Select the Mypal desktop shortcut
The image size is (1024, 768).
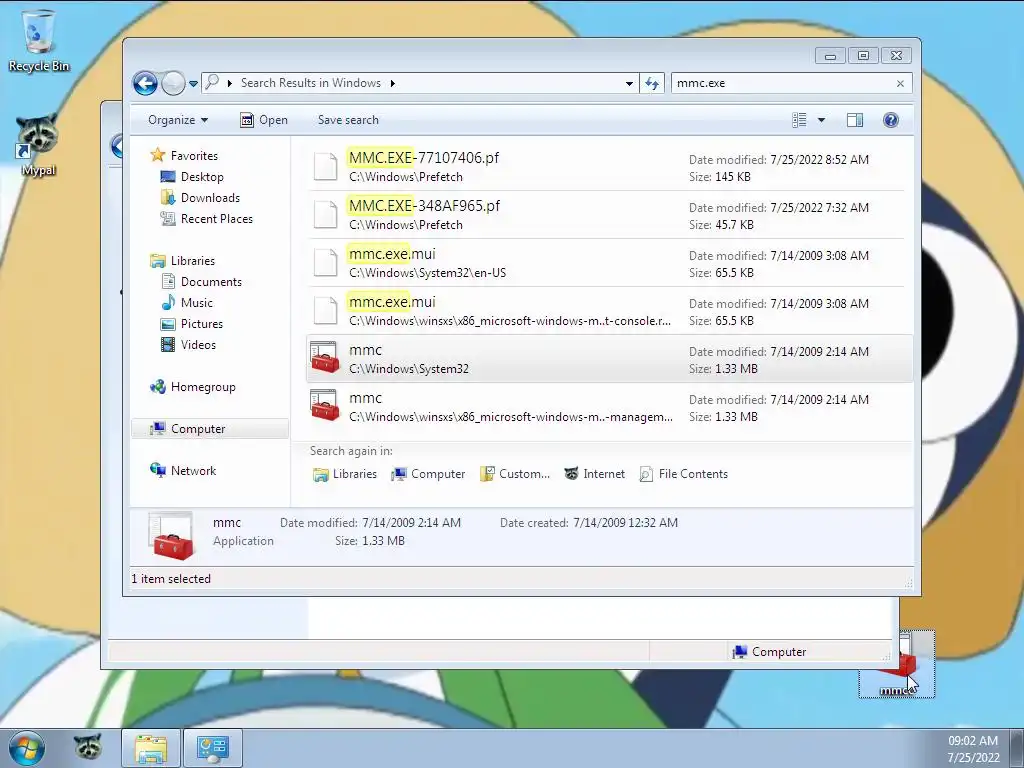point(38,145)
